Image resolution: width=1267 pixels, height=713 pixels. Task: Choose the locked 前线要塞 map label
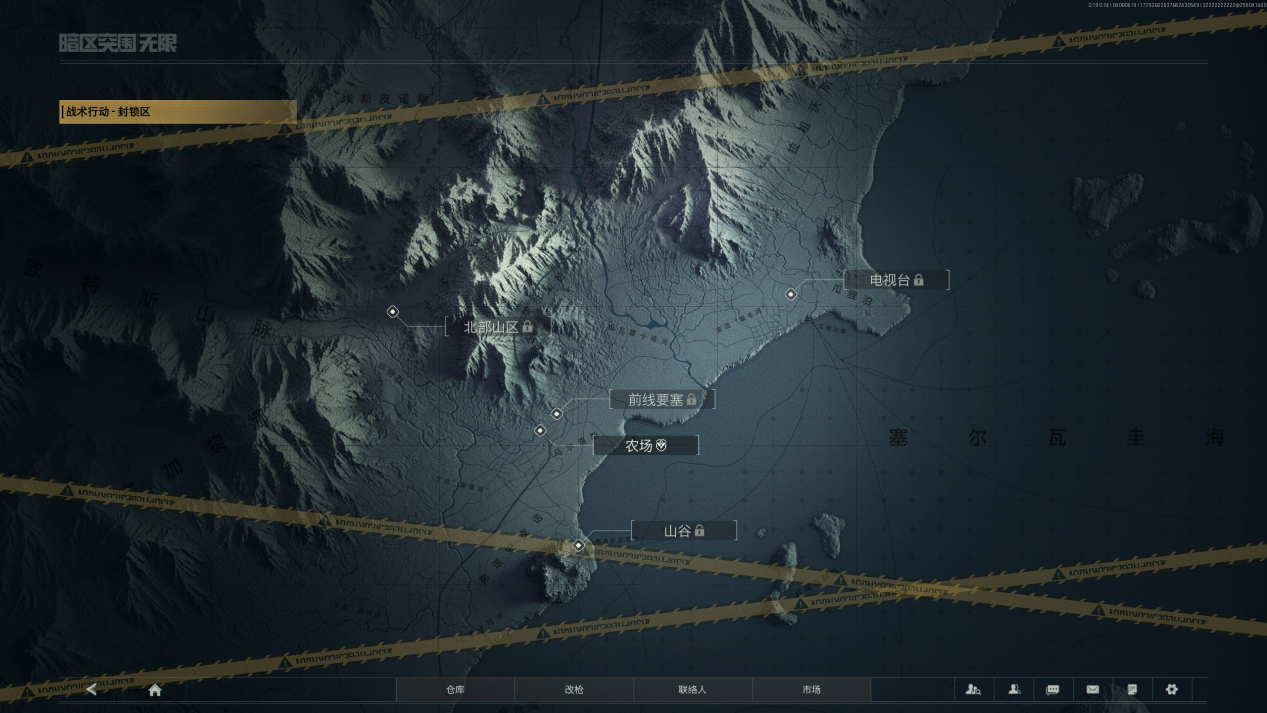662,399
